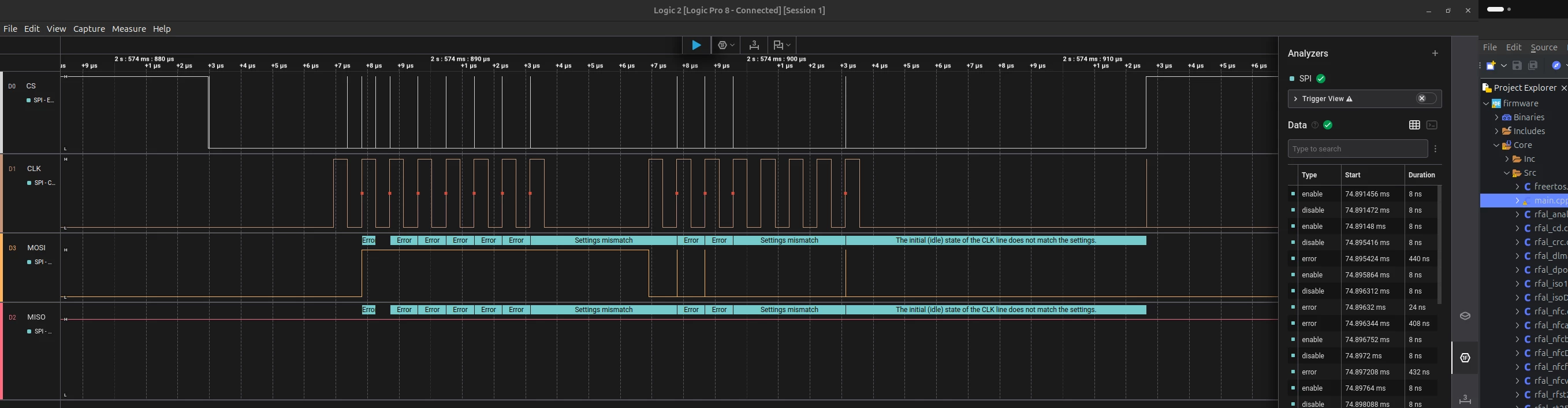Open the Extensions sidebar panel icon
Viewport: 1568px width, 408px height.
coord(1465,316)
